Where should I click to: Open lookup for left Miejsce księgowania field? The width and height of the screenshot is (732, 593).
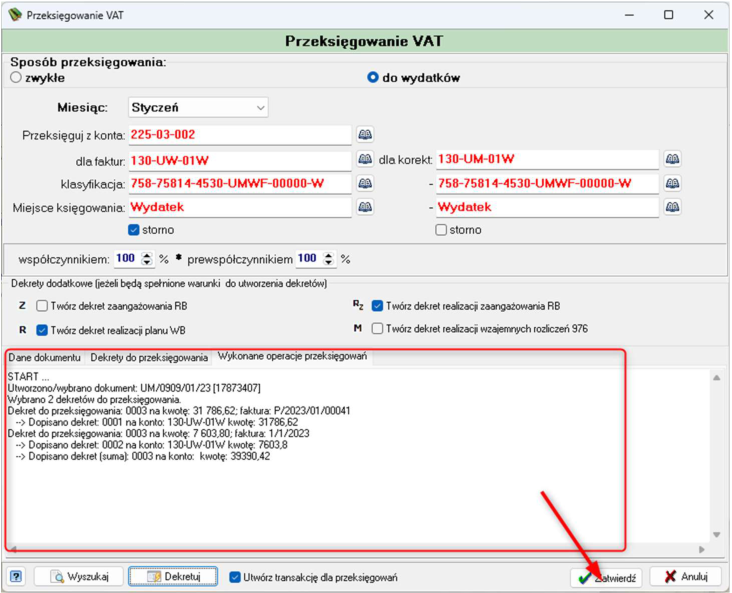[365, 207]
